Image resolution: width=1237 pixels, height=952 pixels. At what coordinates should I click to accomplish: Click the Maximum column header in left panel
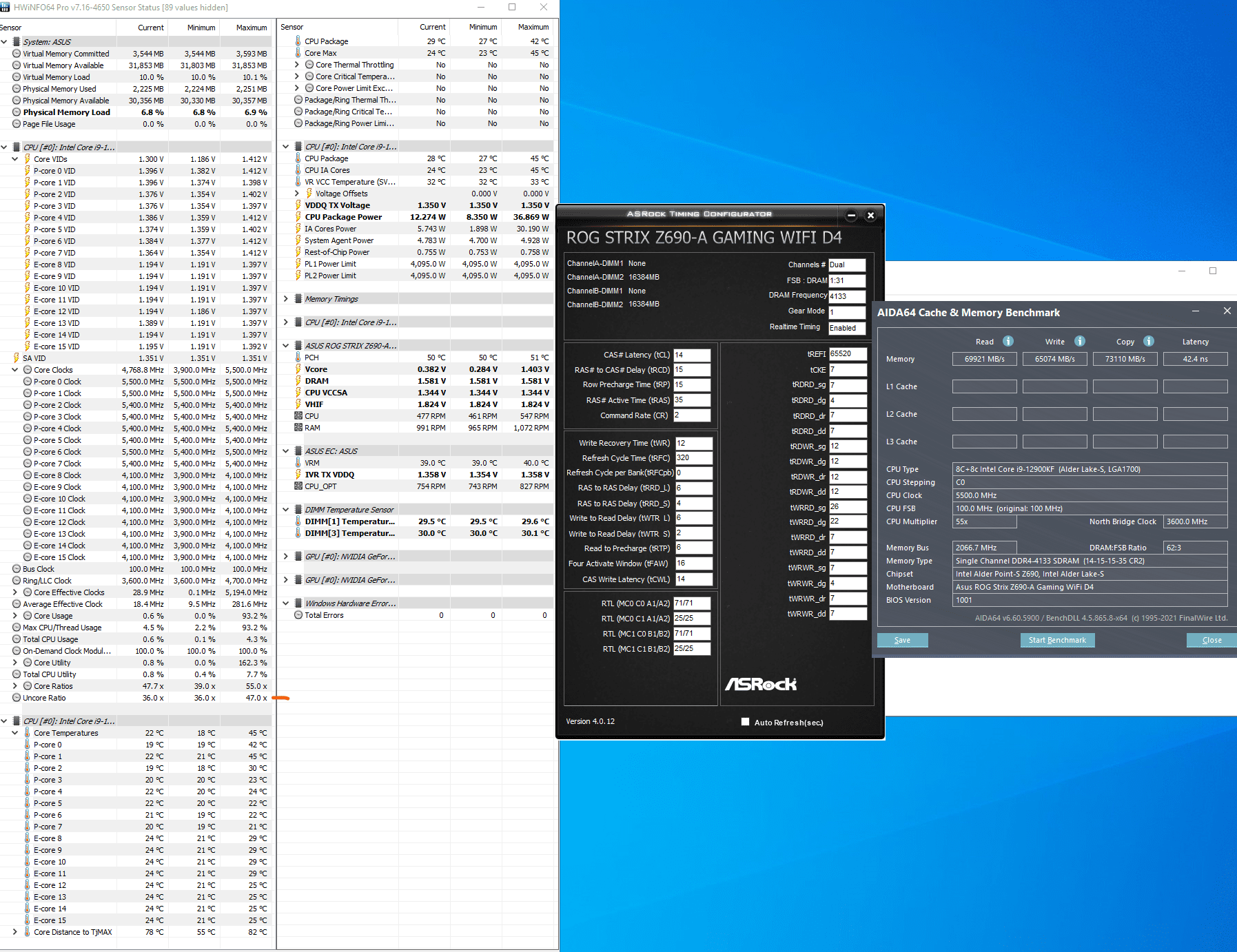(246, 28)
